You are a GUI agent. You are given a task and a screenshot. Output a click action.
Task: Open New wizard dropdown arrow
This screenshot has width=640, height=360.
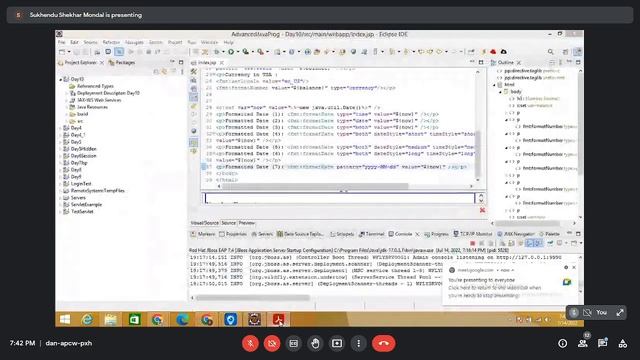[69, 52]
